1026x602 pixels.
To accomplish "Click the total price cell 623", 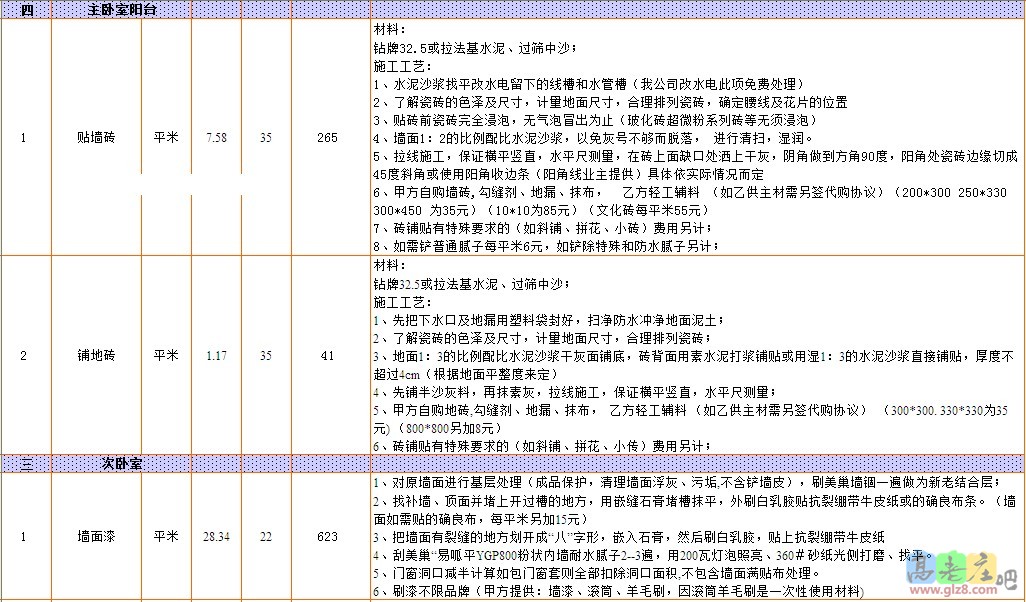I will pyautogui.click(x=327, y=537).
